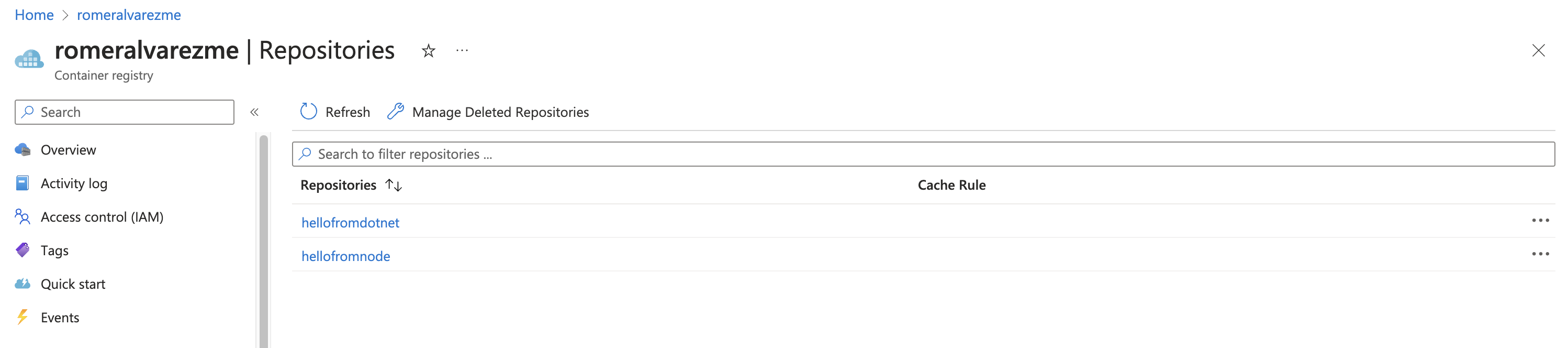Open the context menu for hellofromdotnet row

click(x=1540, y=221)
